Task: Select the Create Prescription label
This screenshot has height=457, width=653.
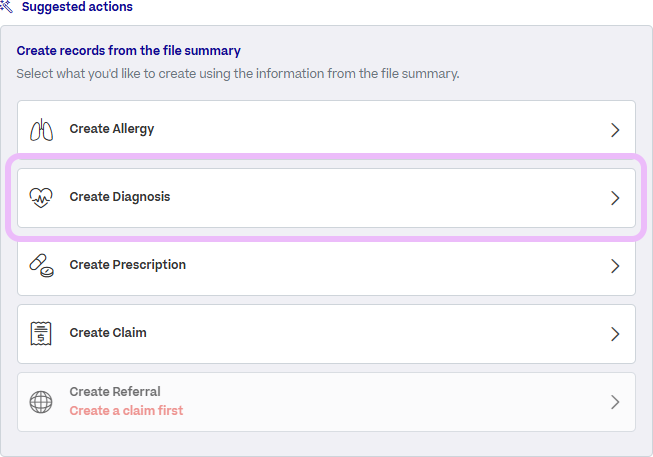Action: pyautogui.click(x=127, y=265)
